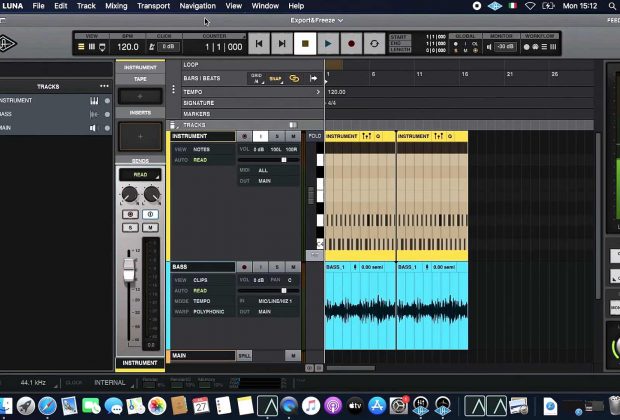This screenshot has height=420, width=620.
Task: Mute the MAIN track
Action: pos(293,356)
